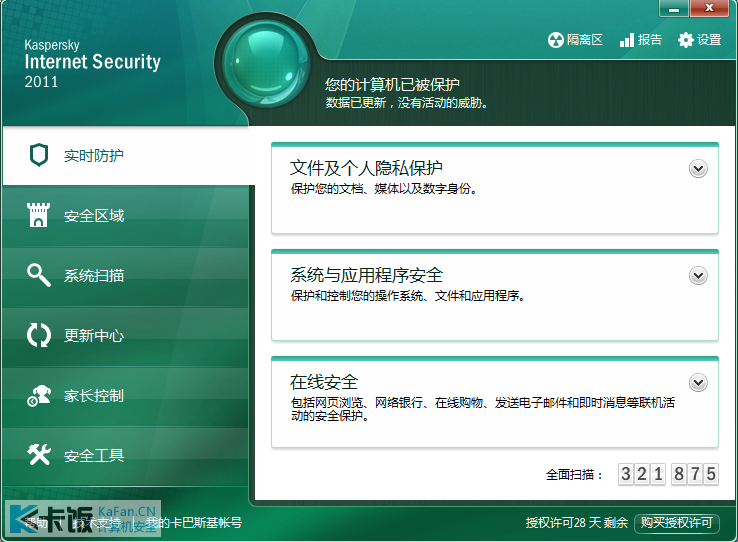
Task: Click the 系统与应用程序安全 heading
Action: pyautogui.click(x=366, y=275)
